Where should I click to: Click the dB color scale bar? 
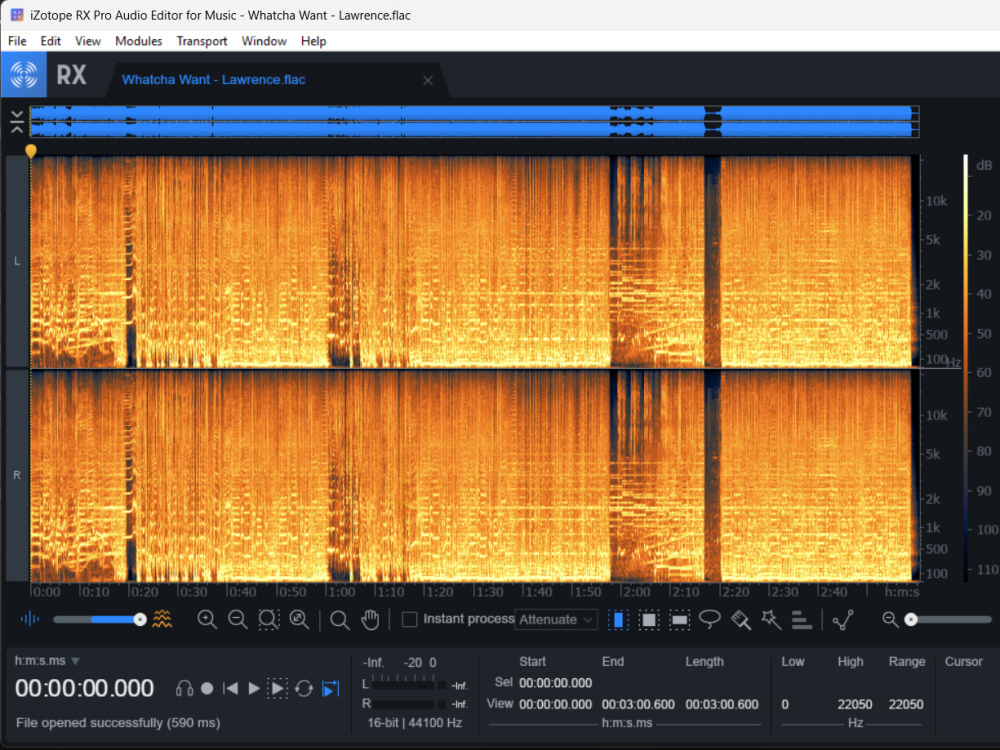966,367
